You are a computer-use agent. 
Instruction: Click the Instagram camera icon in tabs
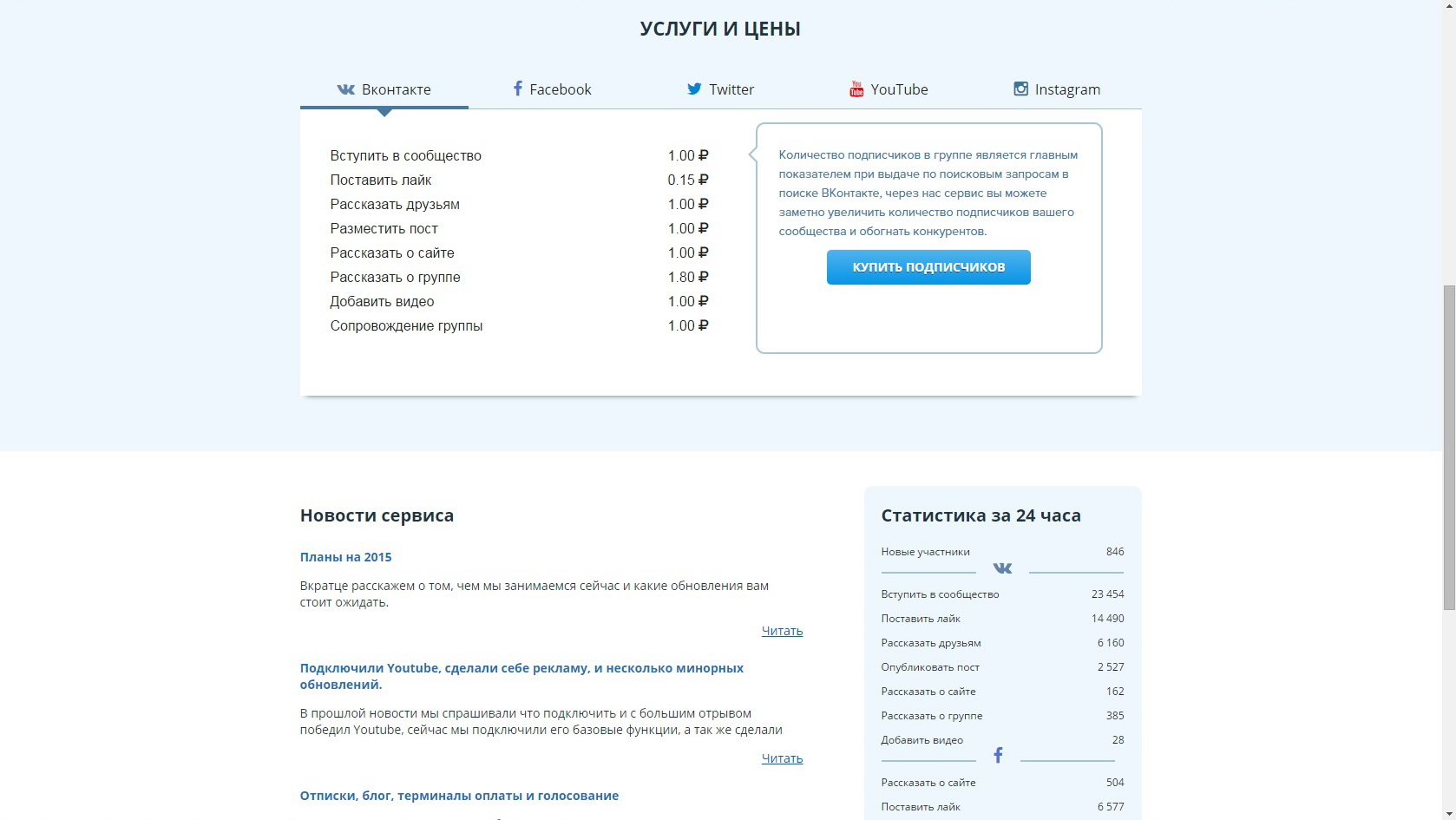[1021, 89]
